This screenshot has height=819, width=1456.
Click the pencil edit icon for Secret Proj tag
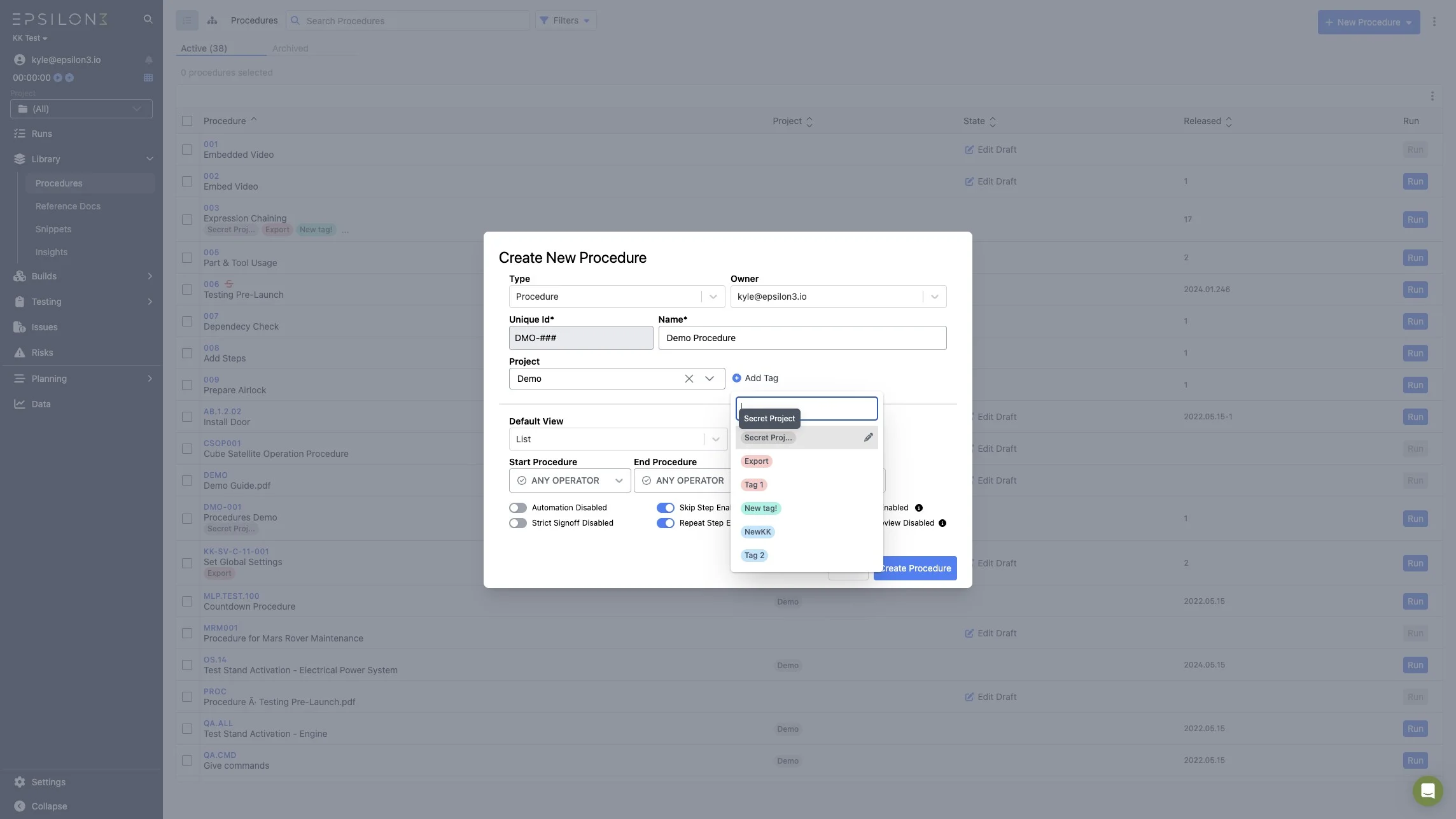click(869, 437)
